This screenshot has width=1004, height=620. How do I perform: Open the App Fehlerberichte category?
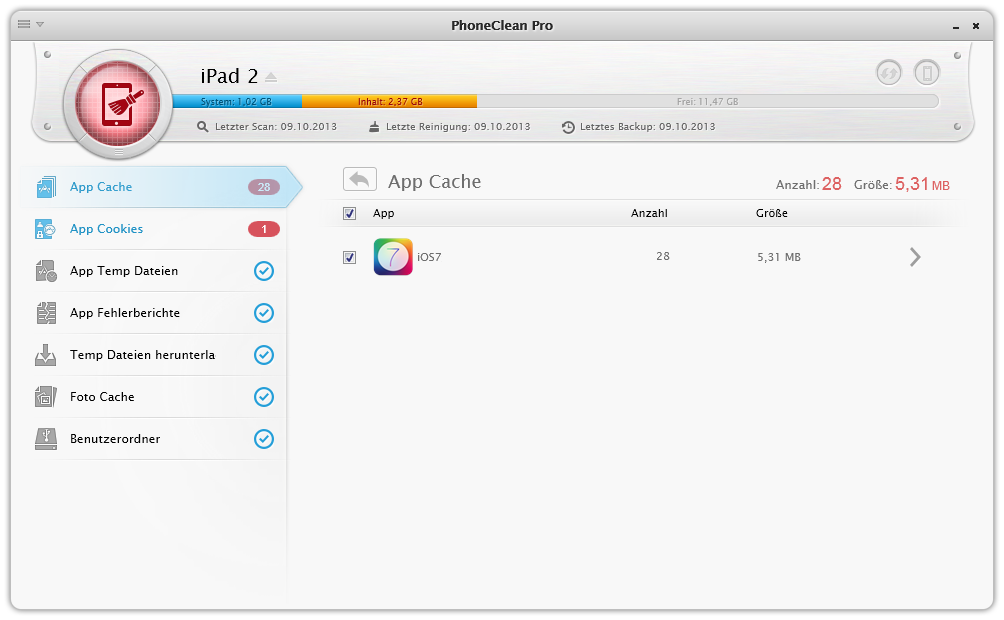coord(154,313)
